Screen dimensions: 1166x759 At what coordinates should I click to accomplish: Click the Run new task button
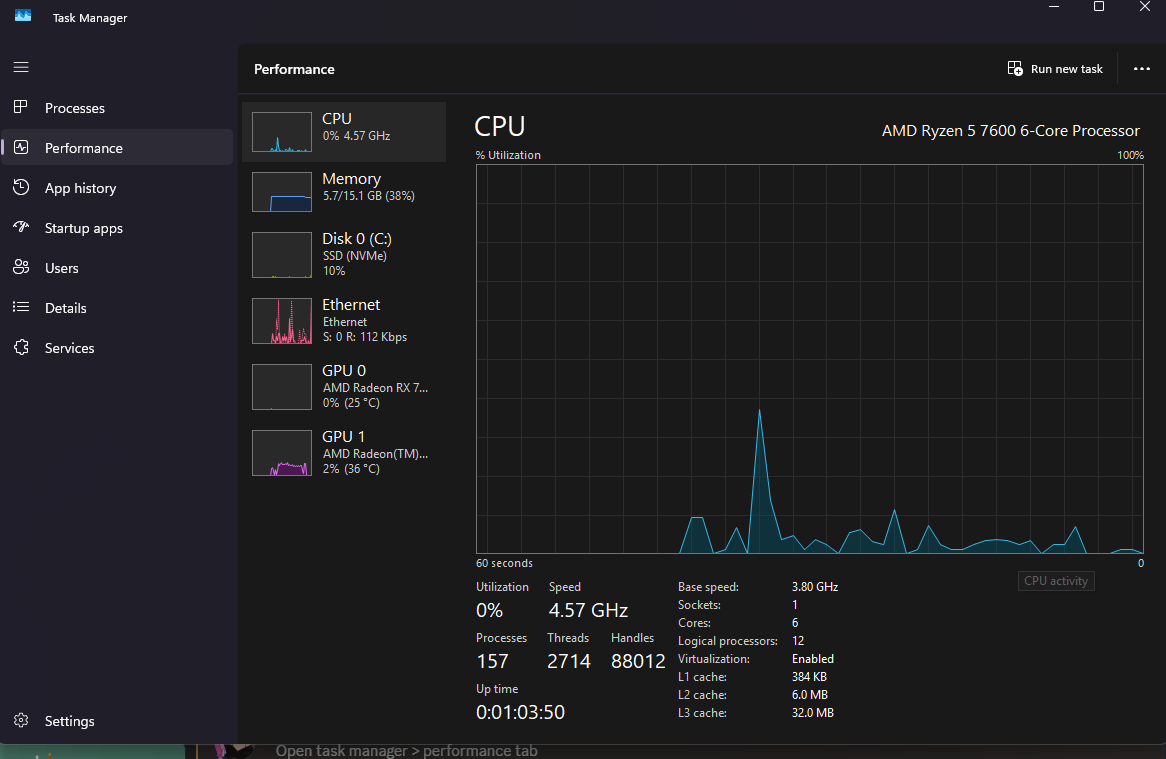click(x=1055, y=68)
